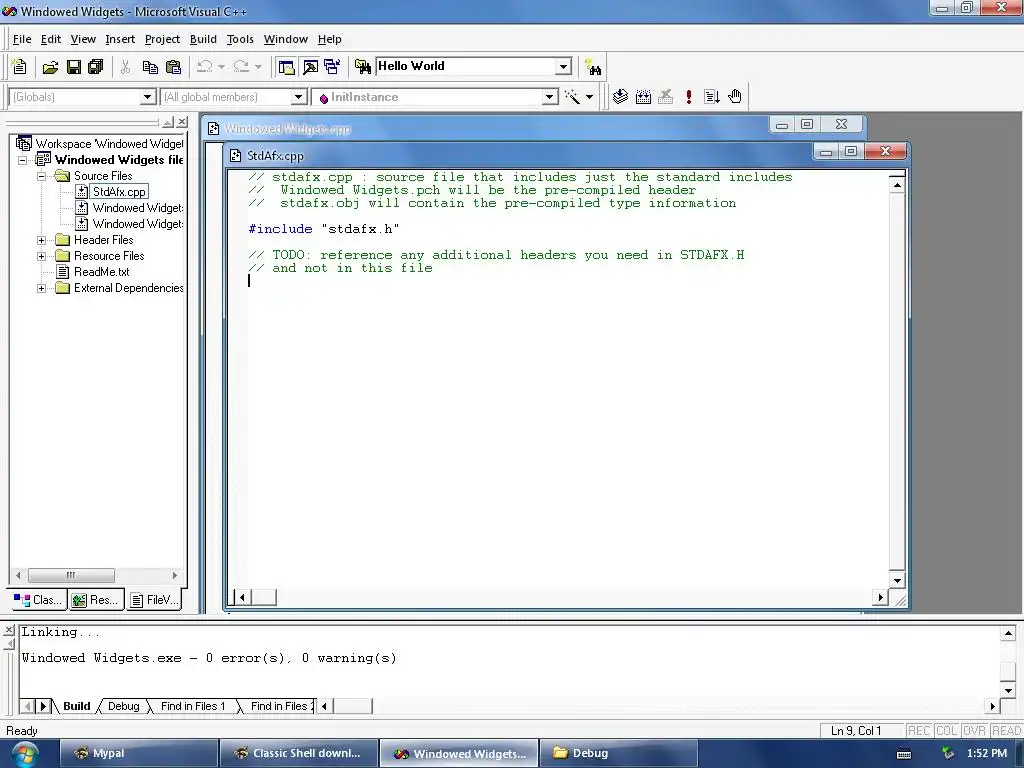
Task: Insert a breakpoint with the hand icon
Action: [x=735, y=97]
